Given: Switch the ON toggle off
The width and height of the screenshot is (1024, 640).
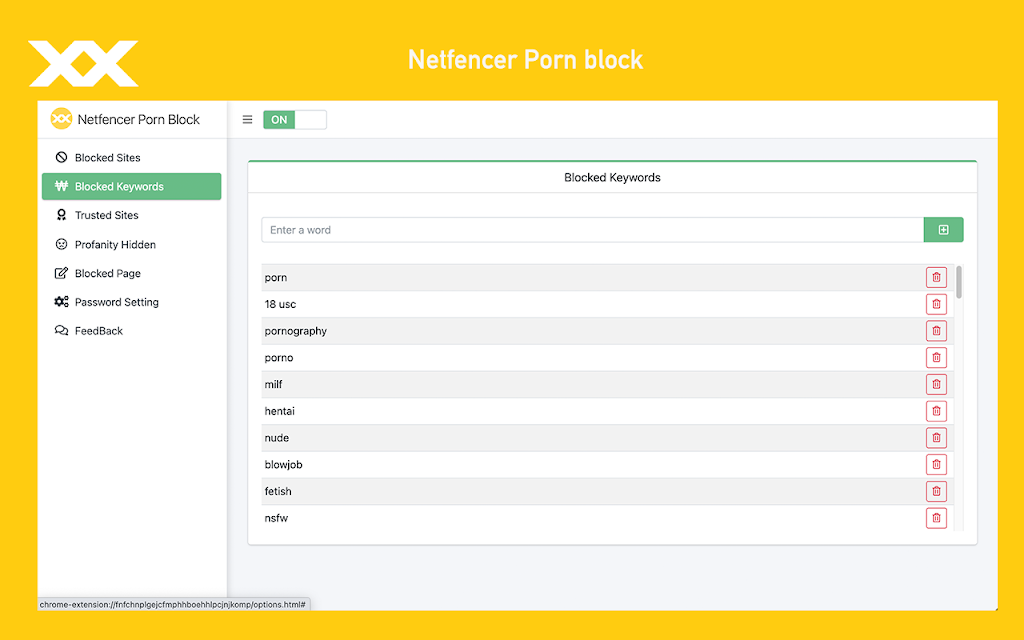Looking at the screenshot, I should (295, 120).
